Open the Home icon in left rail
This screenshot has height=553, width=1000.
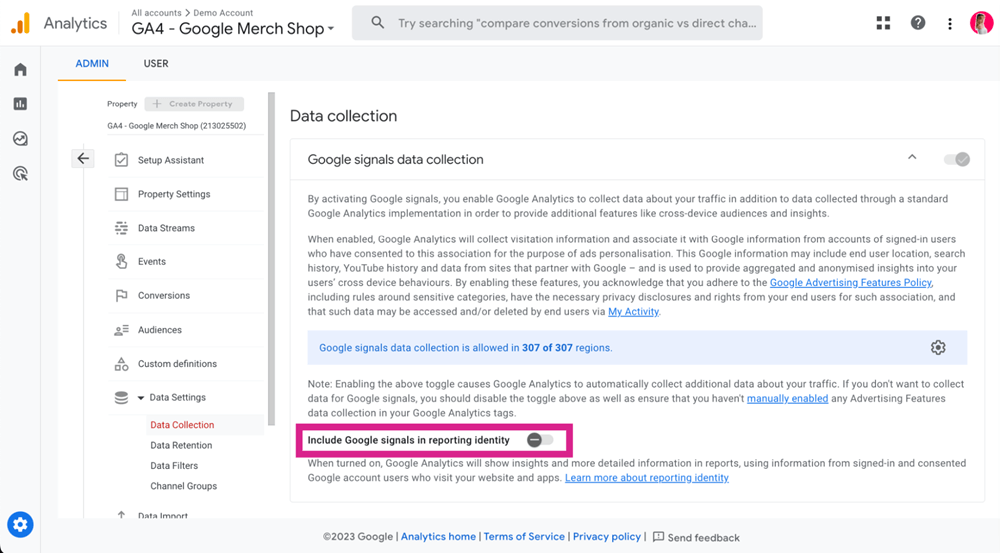click(x=20, y=69)
